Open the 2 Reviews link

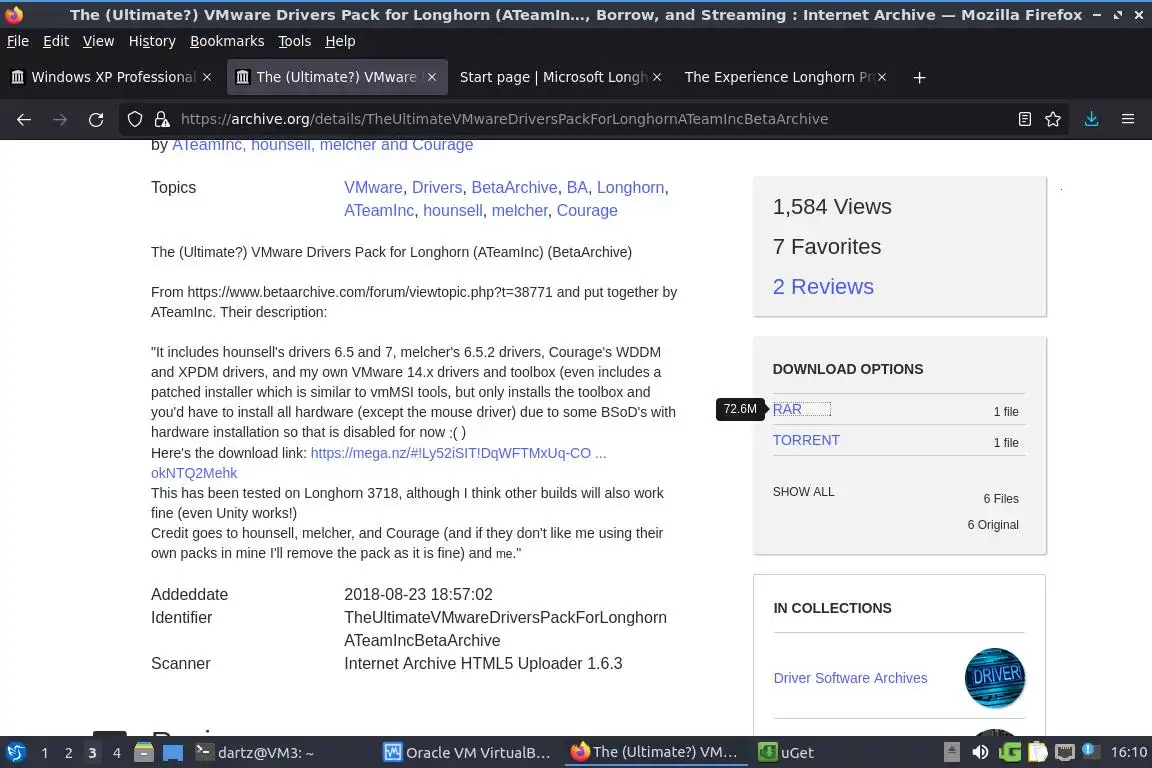coord(823,286)
